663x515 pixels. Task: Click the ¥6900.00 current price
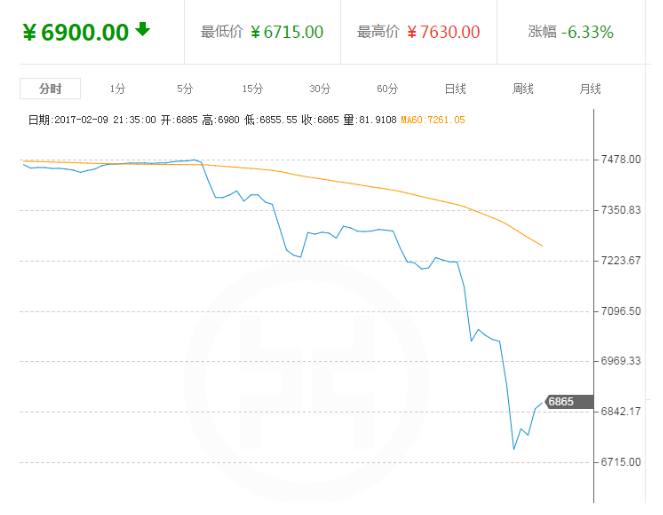(x=76, y=32)
